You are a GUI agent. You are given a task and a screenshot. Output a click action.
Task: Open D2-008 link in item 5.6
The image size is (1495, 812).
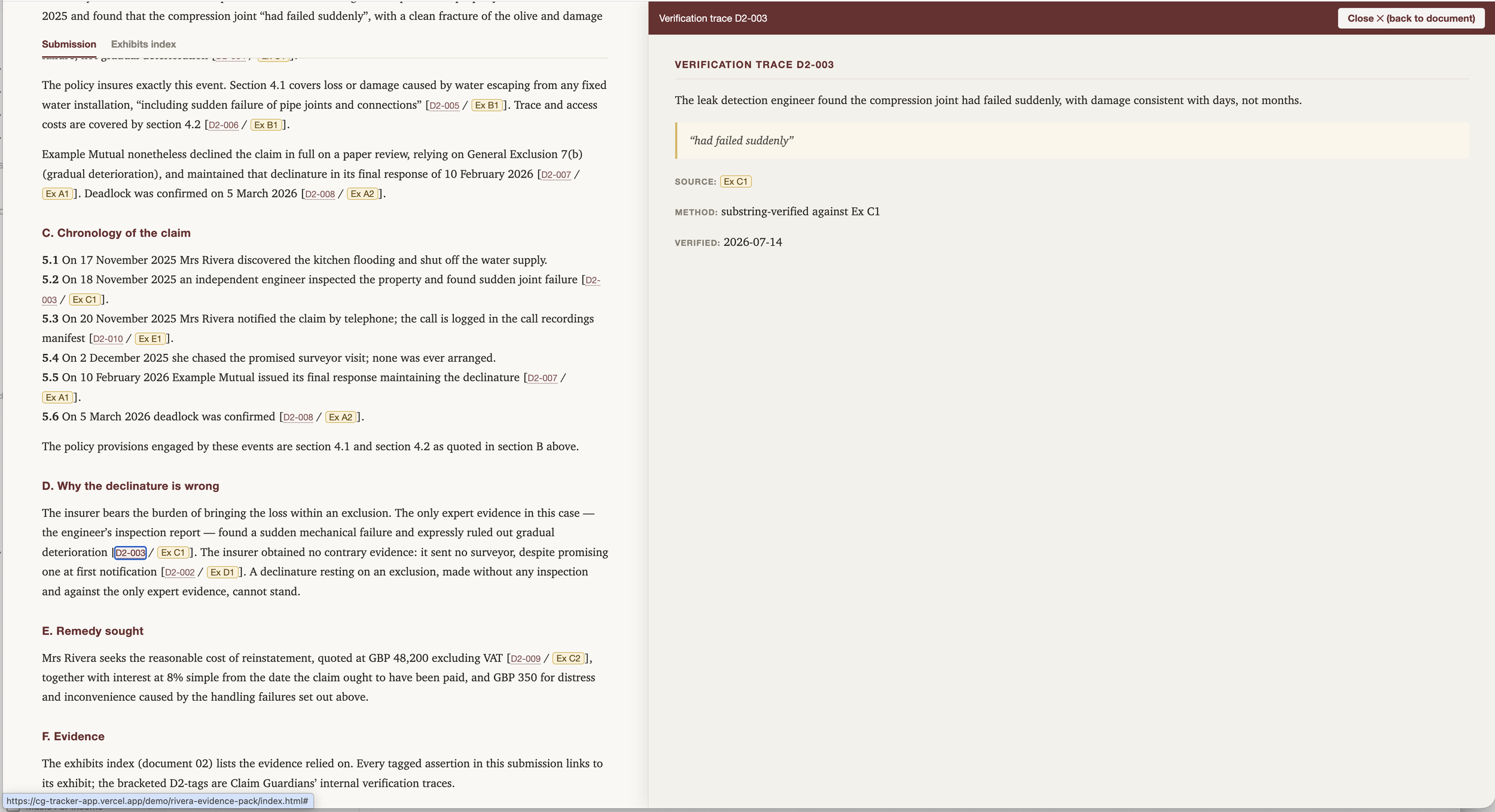click(298, 417)
